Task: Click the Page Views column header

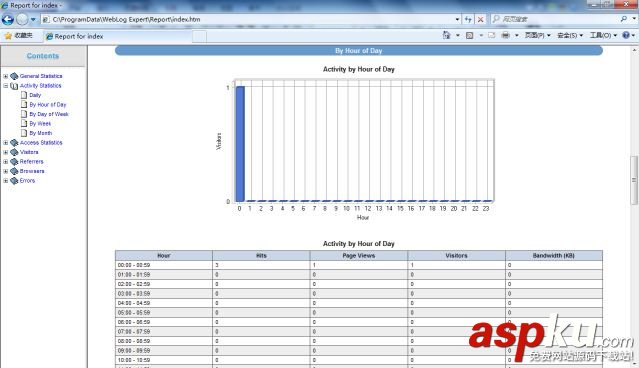Action: click(359, 256)
